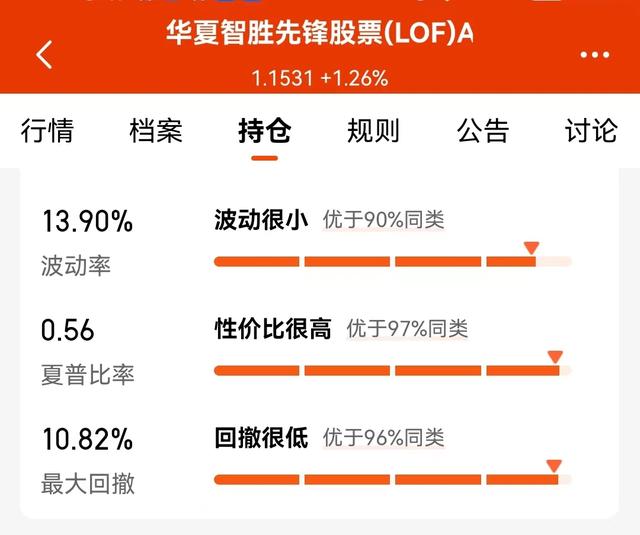Switch to the 档案 tab
The width and height of the screenshot is (640, 535).
(156, 131)
